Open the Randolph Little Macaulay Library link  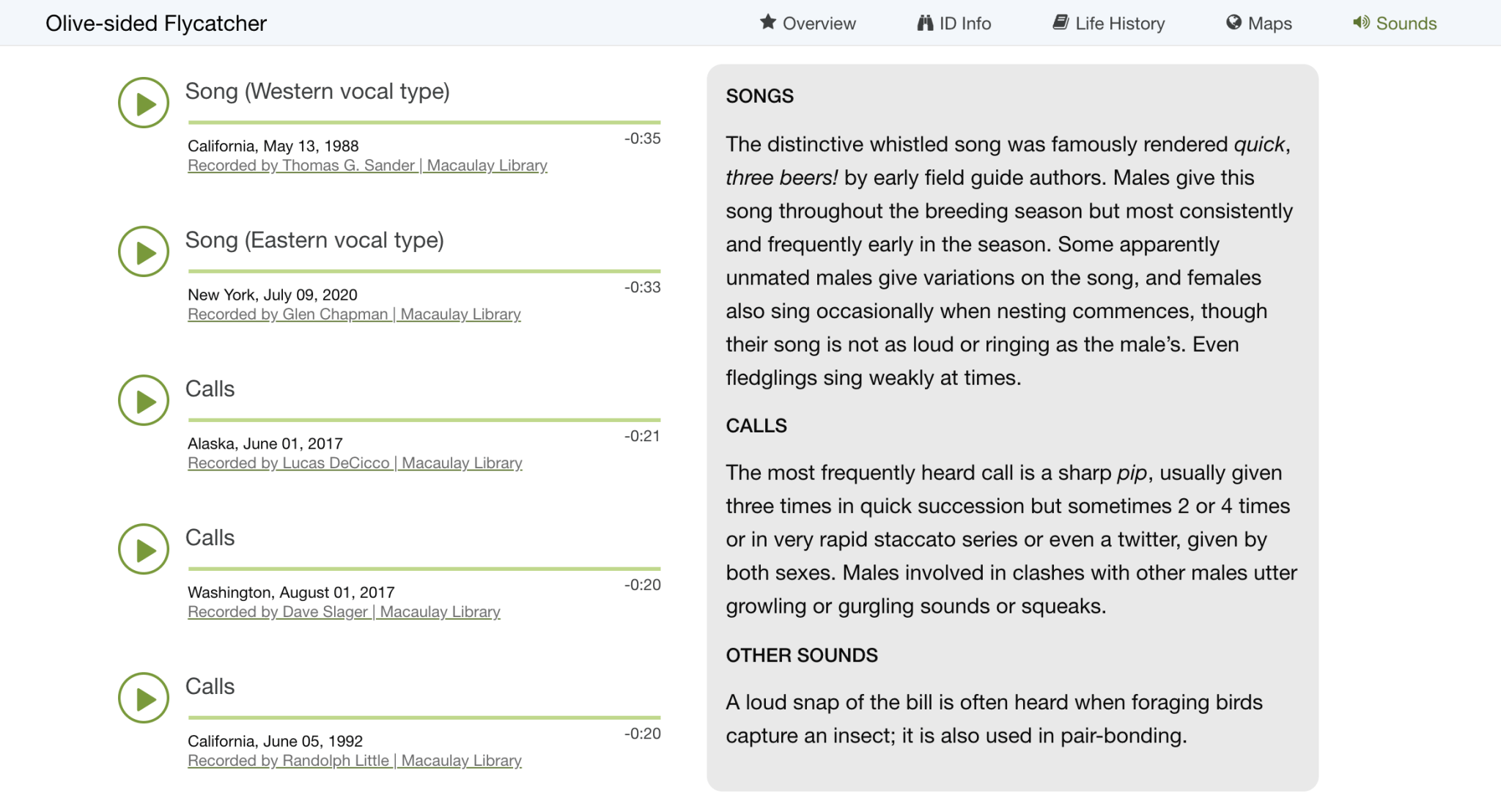pyautogui.click(x=354, y=760)
